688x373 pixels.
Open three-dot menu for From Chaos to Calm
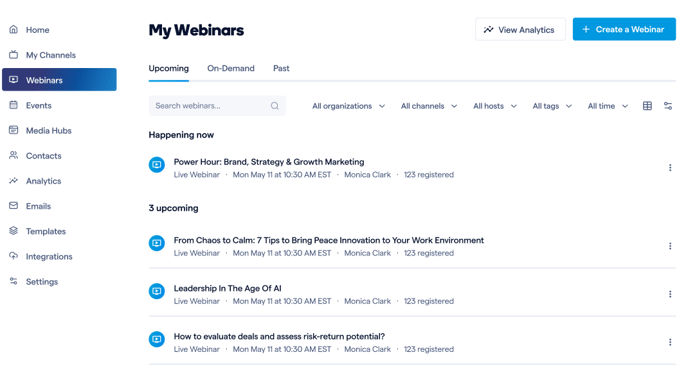pos(670,246)
